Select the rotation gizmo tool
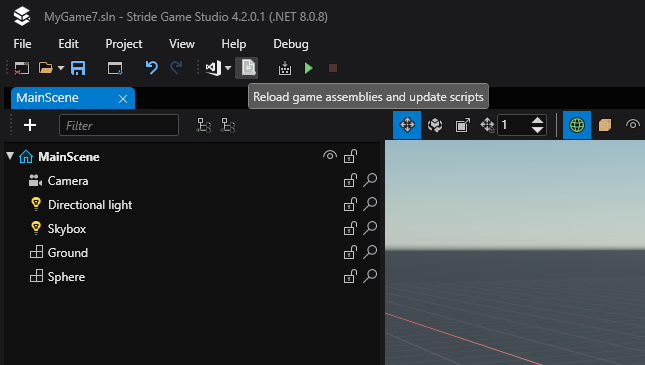The width and height of the screenshot is (645, 365). [x=435, y=125]
